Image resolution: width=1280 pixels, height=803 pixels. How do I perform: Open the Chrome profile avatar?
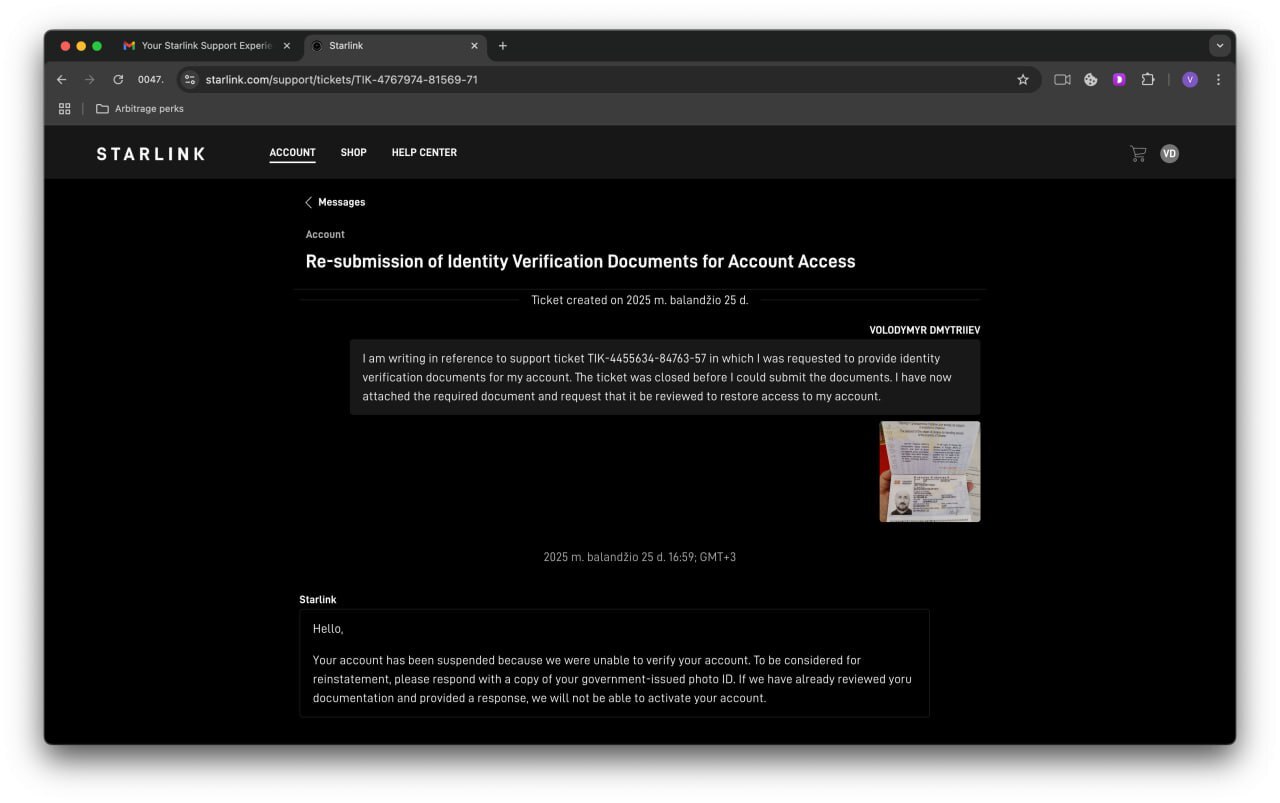coord(1189,80)
